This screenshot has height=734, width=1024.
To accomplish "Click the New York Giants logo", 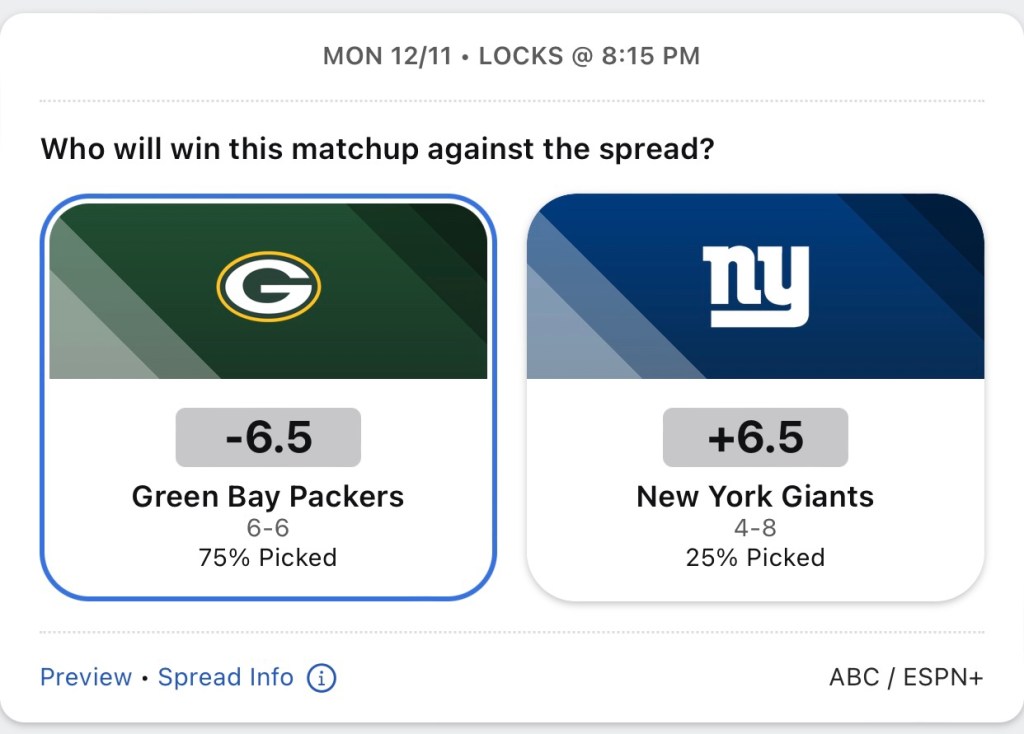I will pyautogui.click(x=755, y=286).
